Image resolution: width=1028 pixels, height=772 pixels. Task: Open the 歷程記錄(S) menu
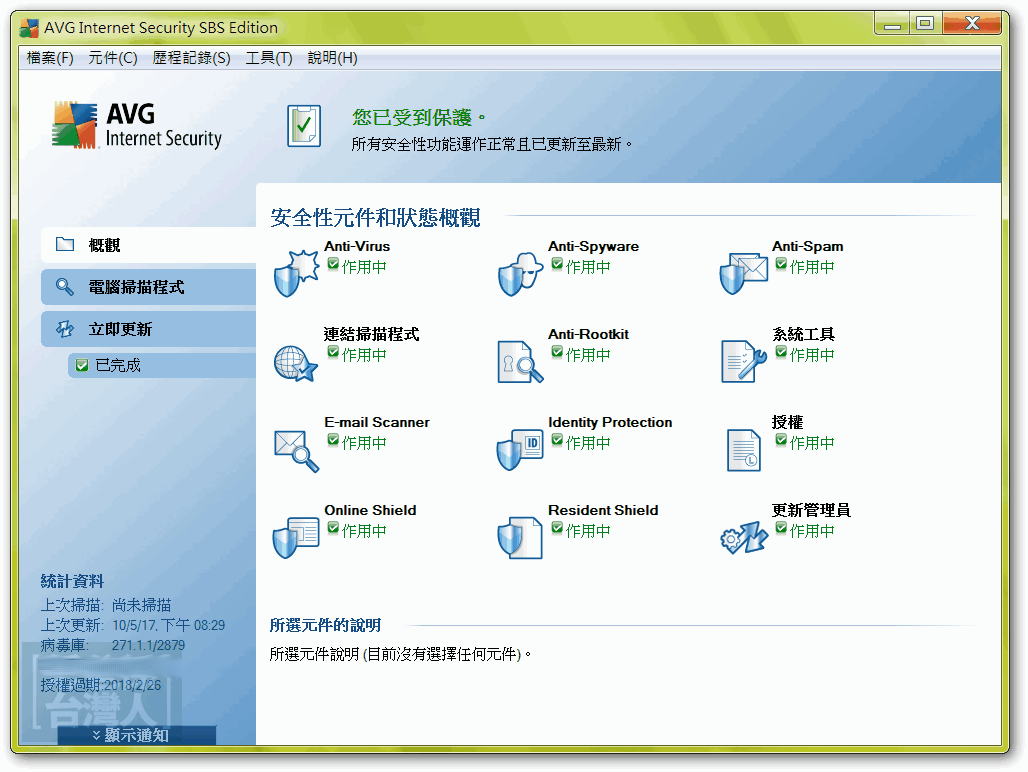pos(191,58)
